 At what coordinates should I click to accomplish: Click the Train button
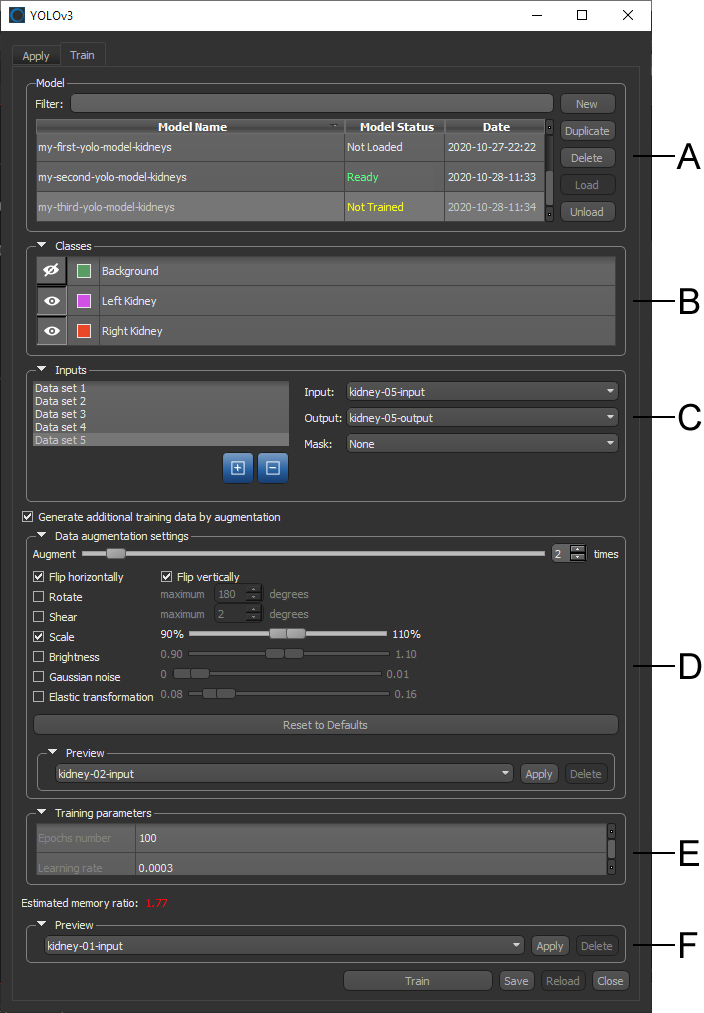(x=417, y=981)
